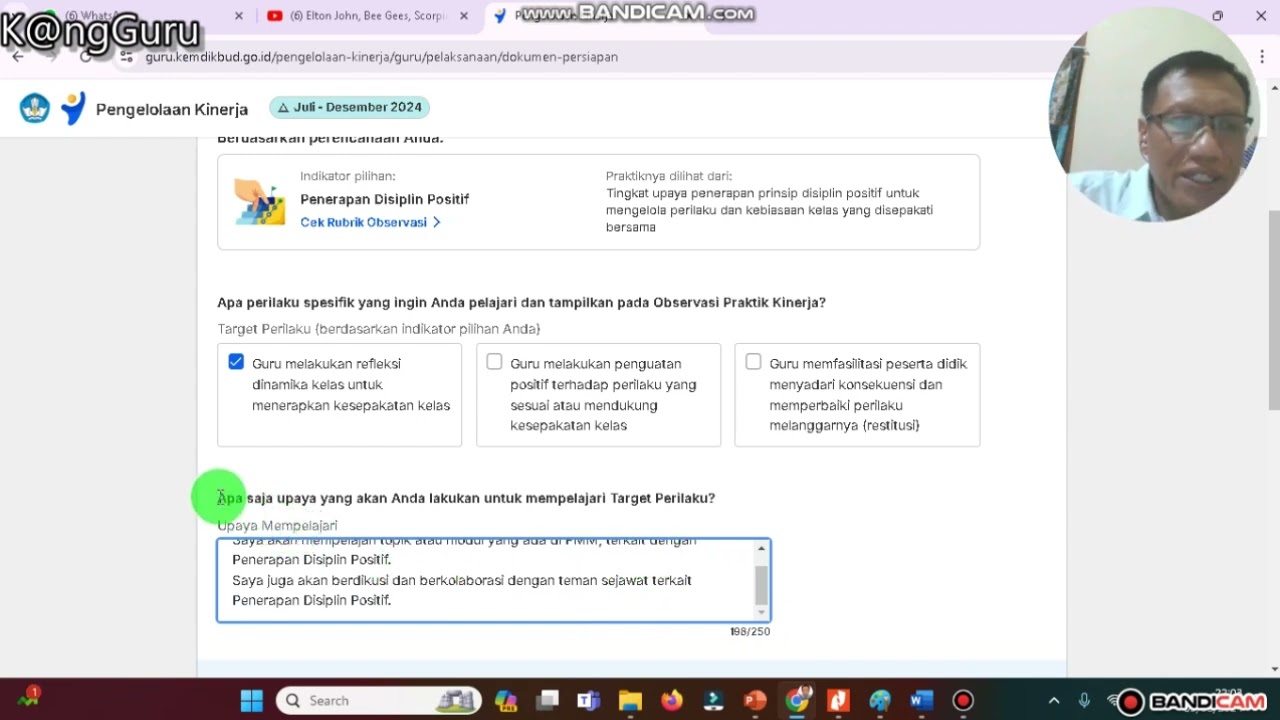Open the Cek Rubrik Observasi link

click(363, 222)
